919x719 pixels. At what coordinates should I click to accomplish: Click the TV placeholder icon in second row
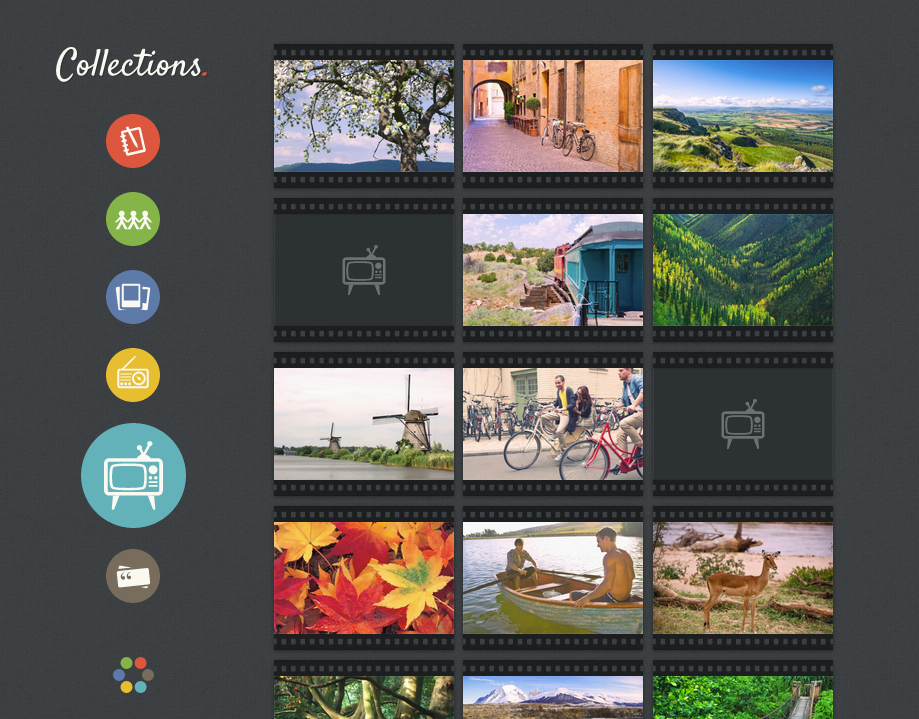click(x=364, y=270)
